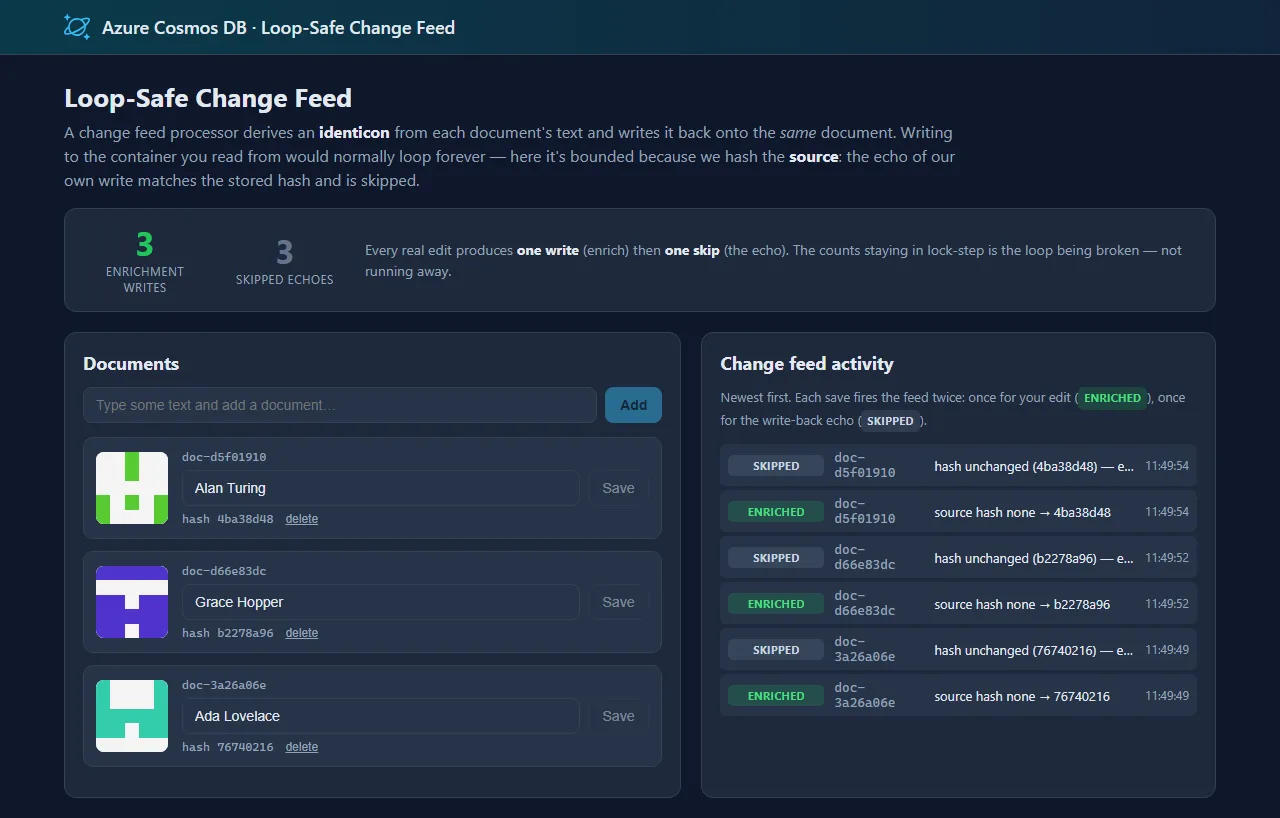This screenshot has height=818, width=1280.
Task: Click the Enrichment Writes counter value
Action: pyautogui.click(x=145, y=244)
